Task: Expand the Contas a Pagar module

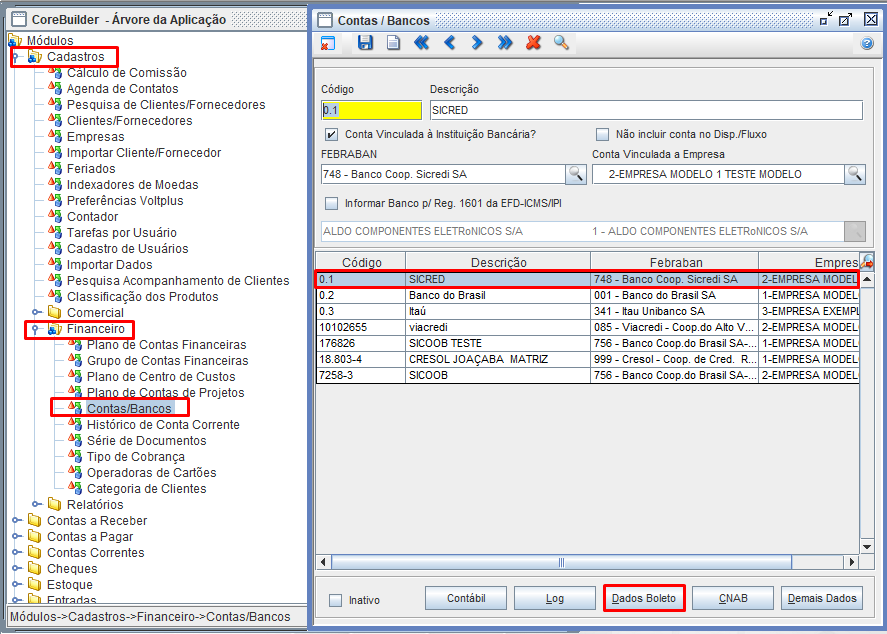Action: click(16, 536)
